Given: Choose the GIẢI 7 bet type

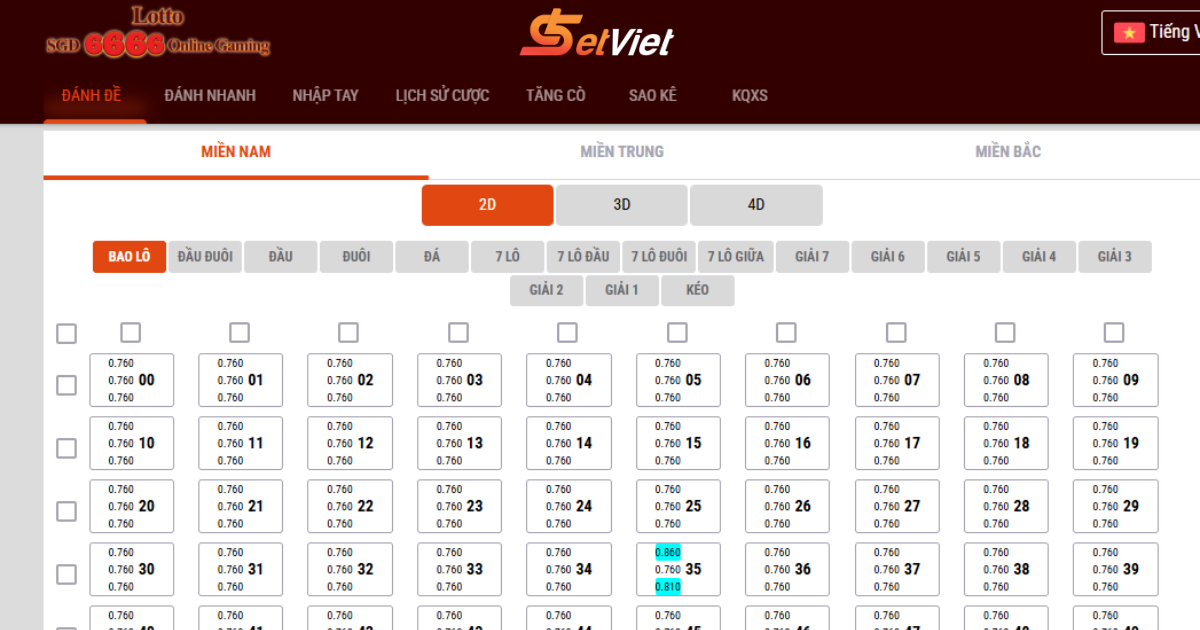Looking at the screenshot, I should point(812,256).
